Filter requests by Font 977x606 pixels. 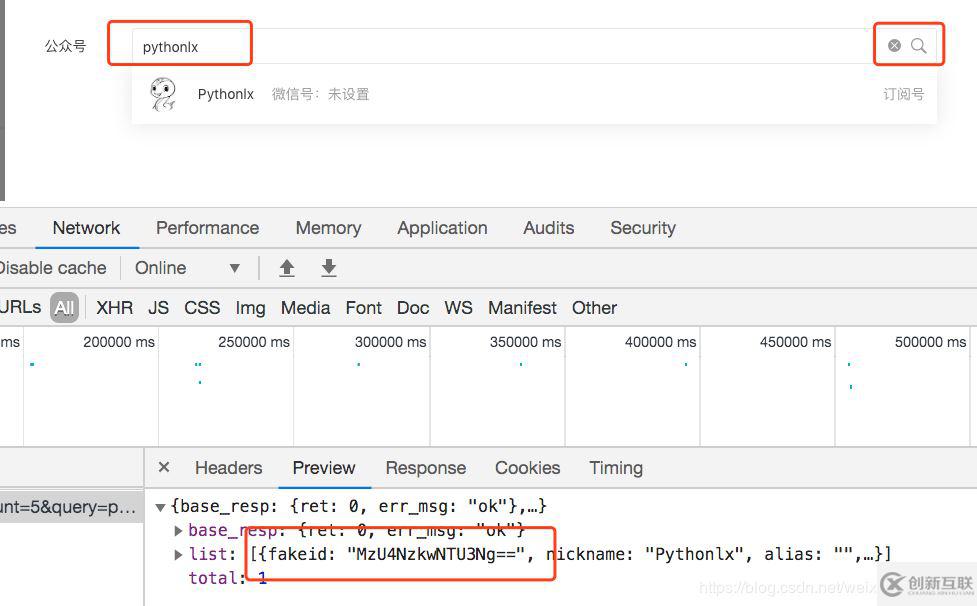pyautogui.click(x=363, y=308)
